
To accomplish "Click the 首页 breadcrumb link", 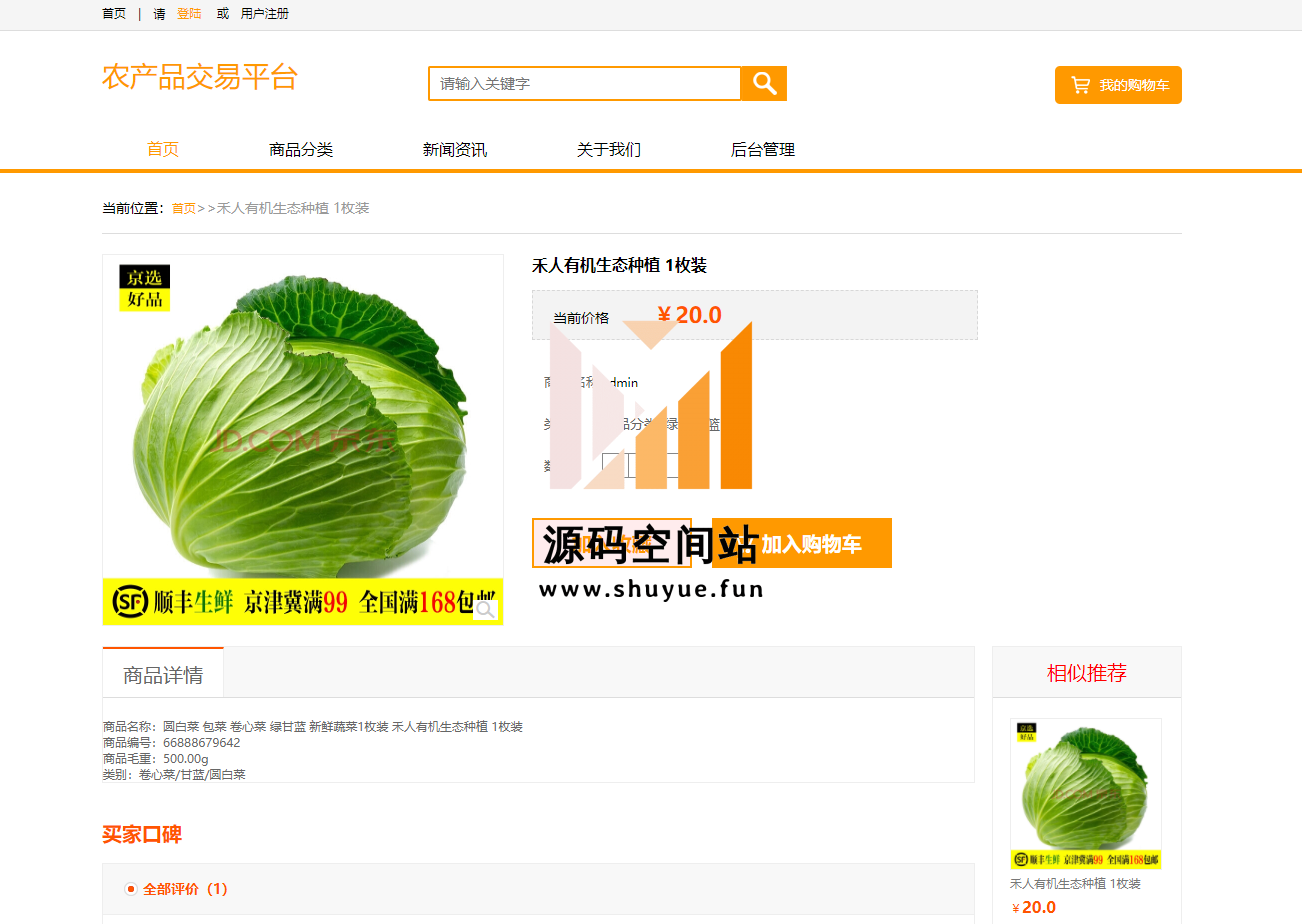I will coord(184,209).
